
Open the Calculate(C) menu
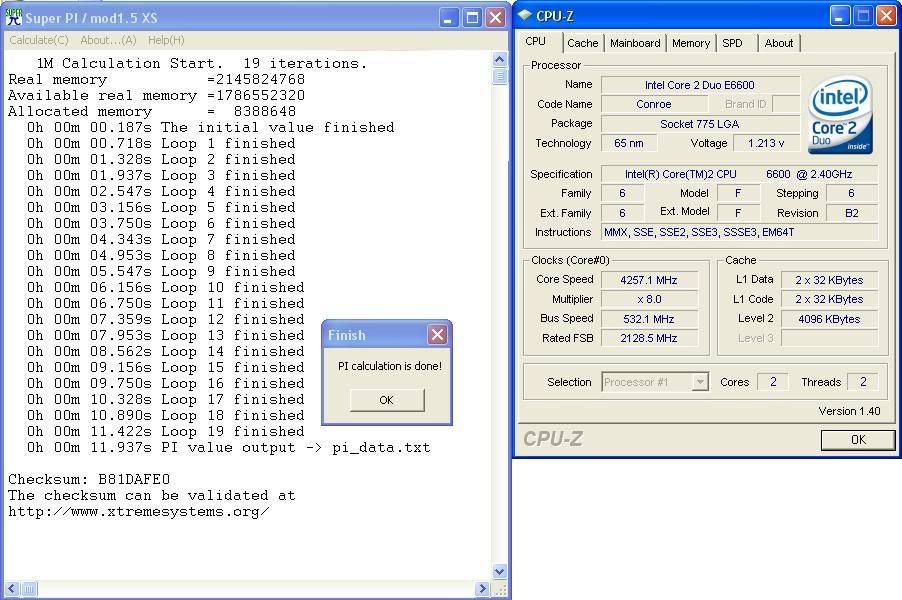pyautogui.click(x=39, y=40)
